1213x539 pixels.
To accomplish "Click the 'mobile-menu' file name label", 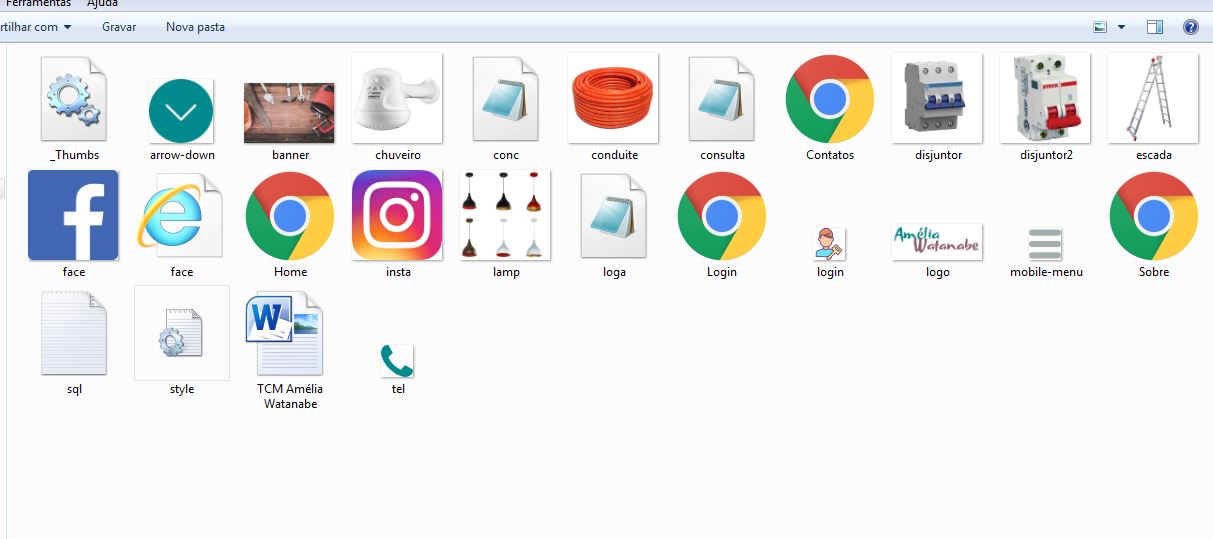I will point(1046,272).
